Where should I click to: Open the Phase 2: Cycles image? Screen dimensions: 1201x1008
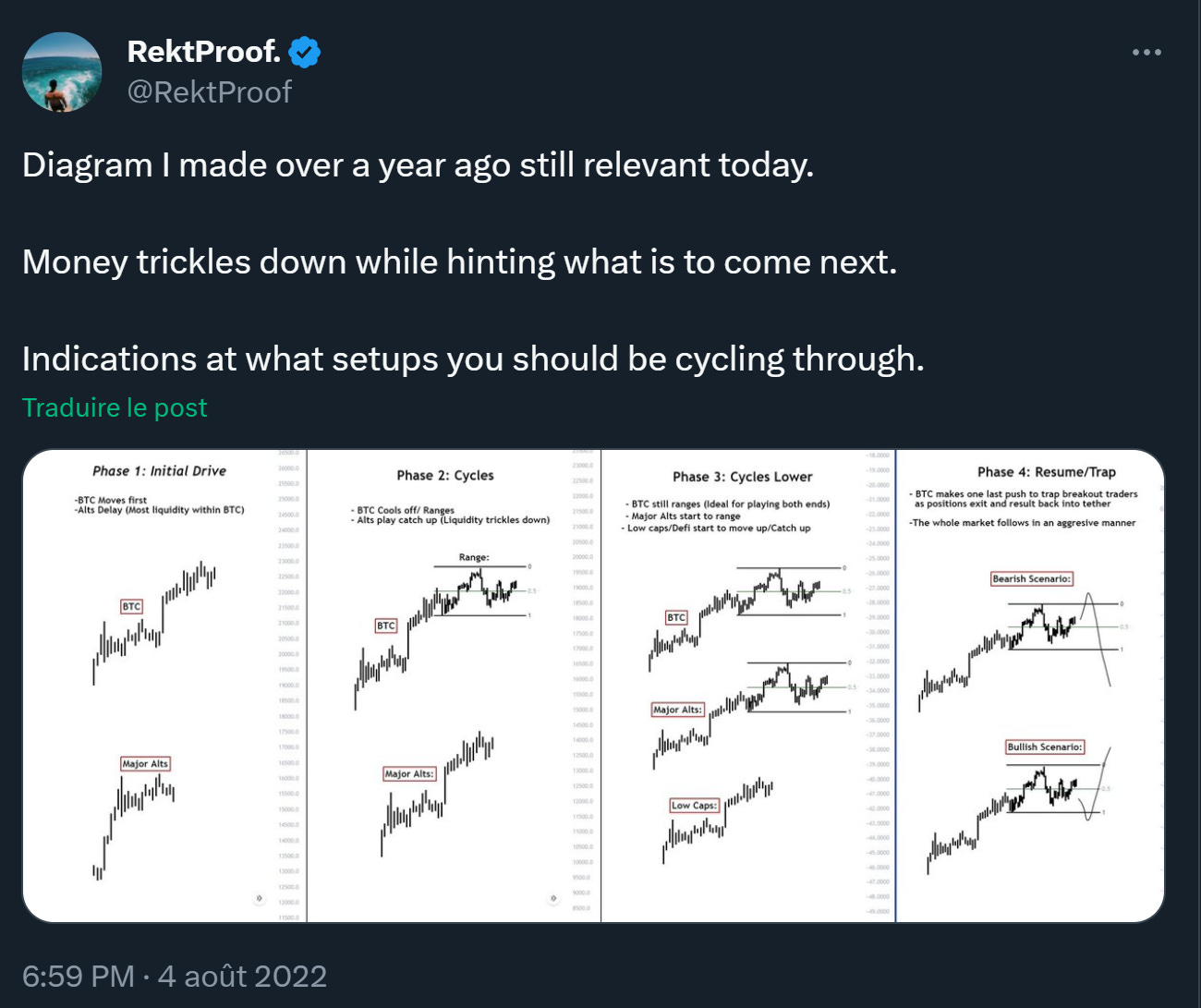454,686
